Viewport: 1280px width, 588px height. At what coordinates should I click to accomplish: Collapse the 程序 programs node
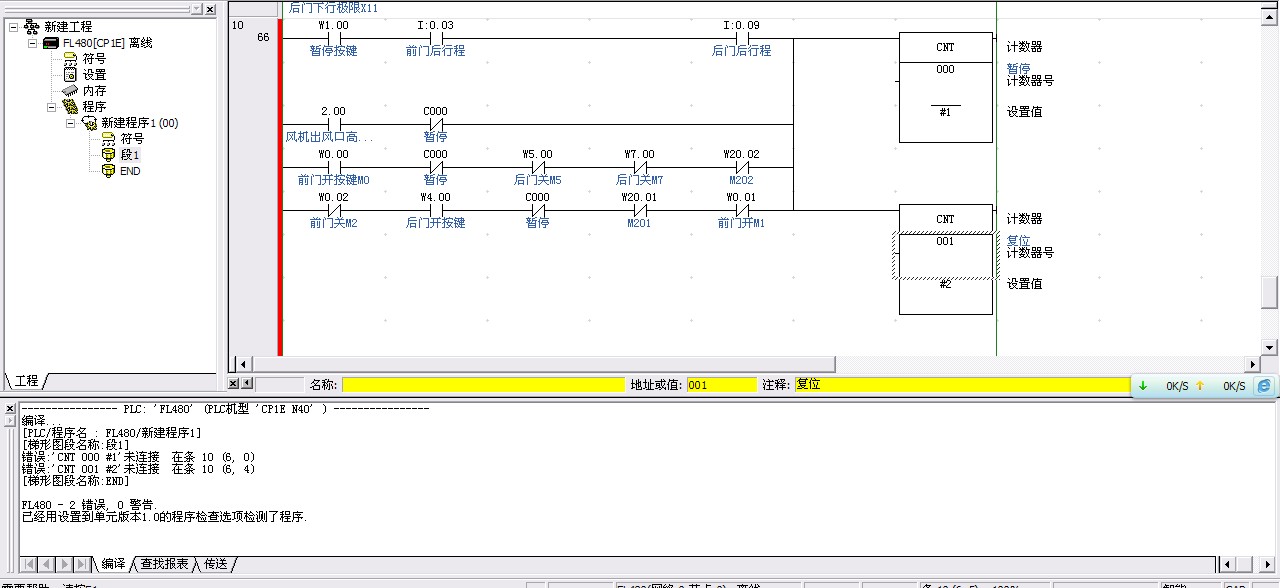point(51,107)
